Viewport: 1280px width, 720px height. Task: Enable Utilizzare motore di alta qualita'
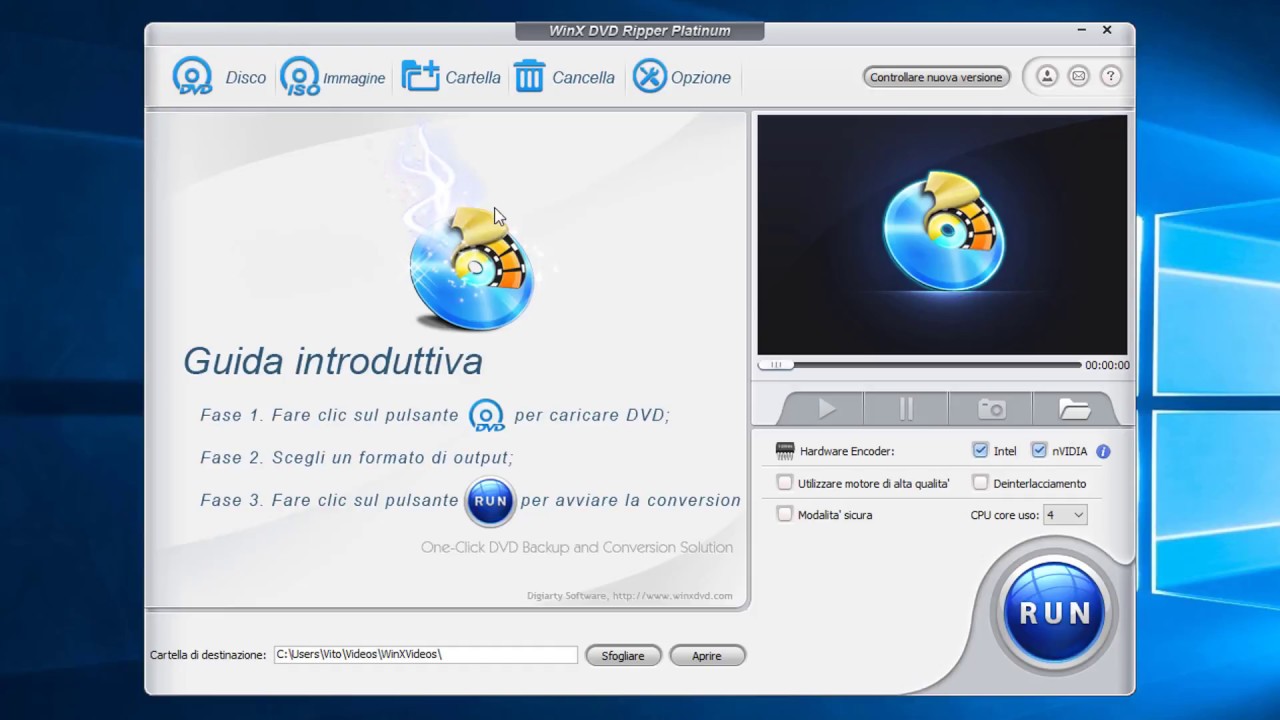(x=785, y=483)
